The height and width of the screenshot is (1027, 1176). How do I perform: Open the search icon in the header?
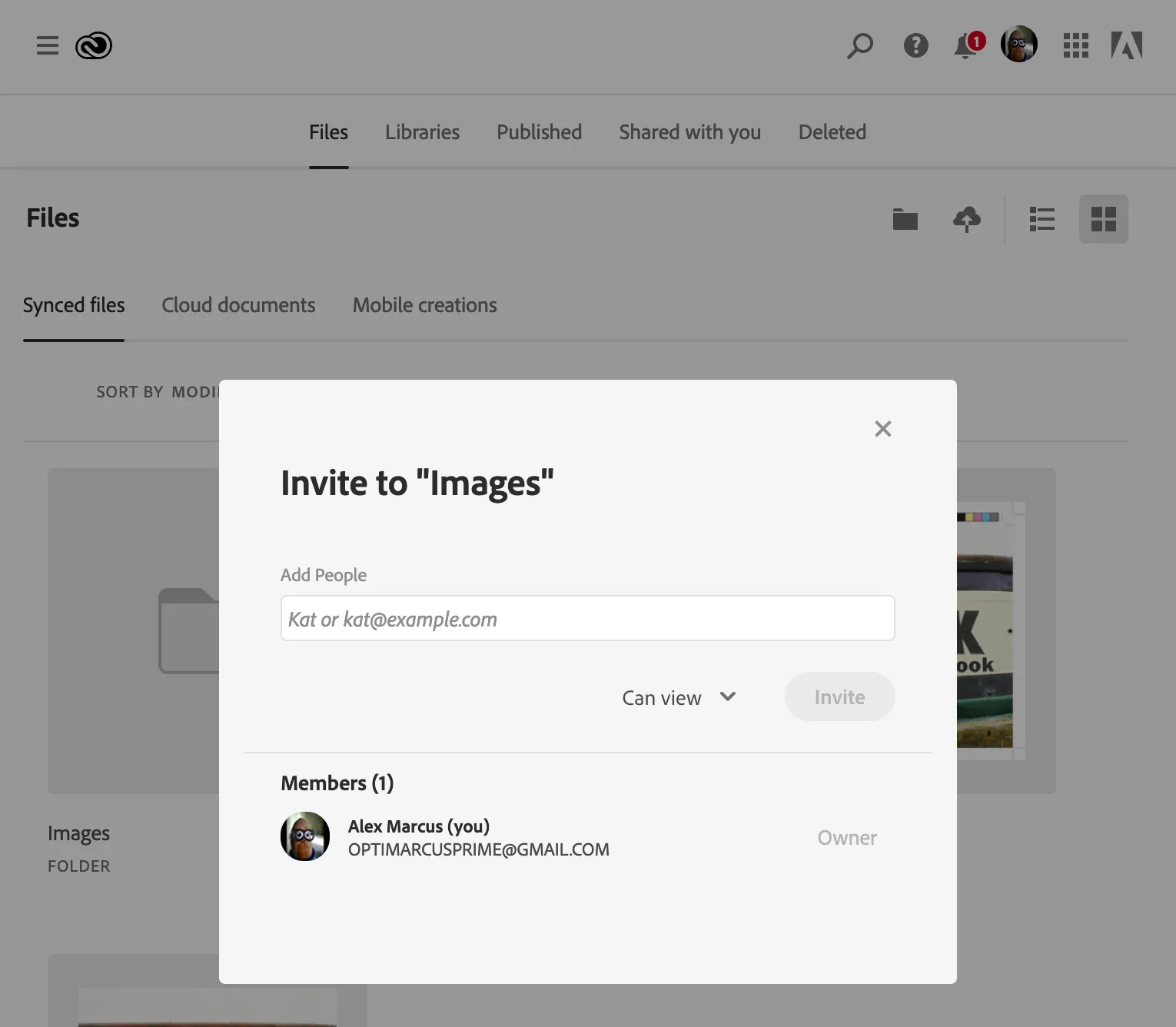(x=859, y=46)
